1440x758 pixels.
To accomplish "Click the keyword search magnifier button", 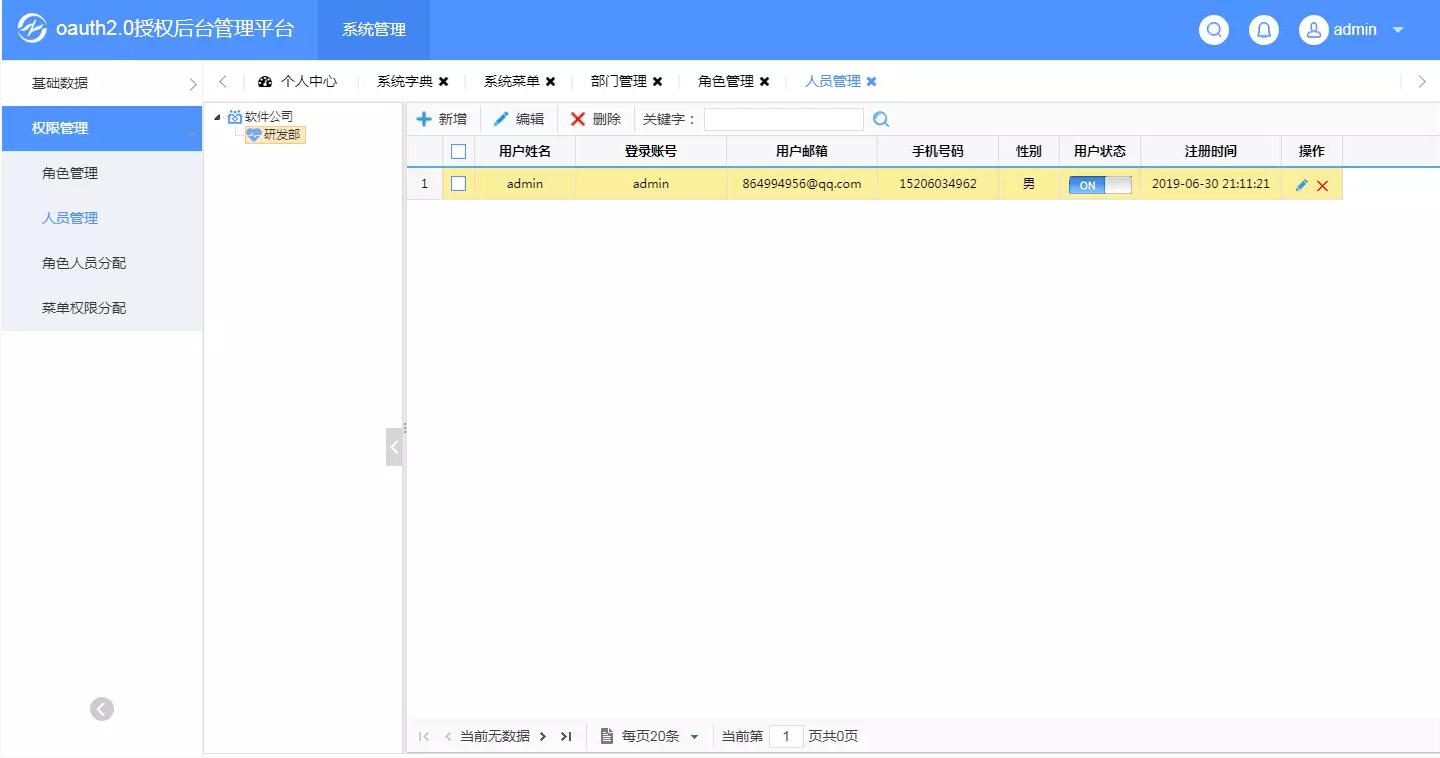I will tap(881, 119).
